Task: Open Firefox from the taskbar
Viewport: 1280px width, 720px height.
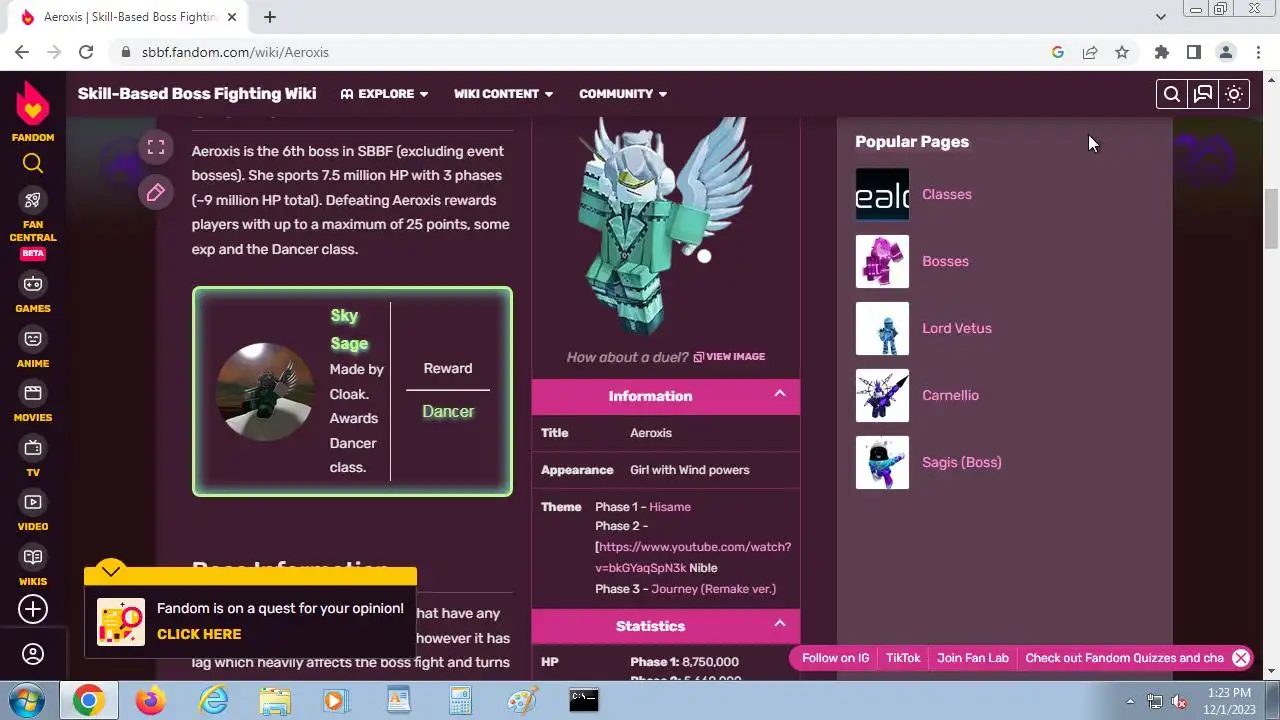Action: (x=151, y=701)
